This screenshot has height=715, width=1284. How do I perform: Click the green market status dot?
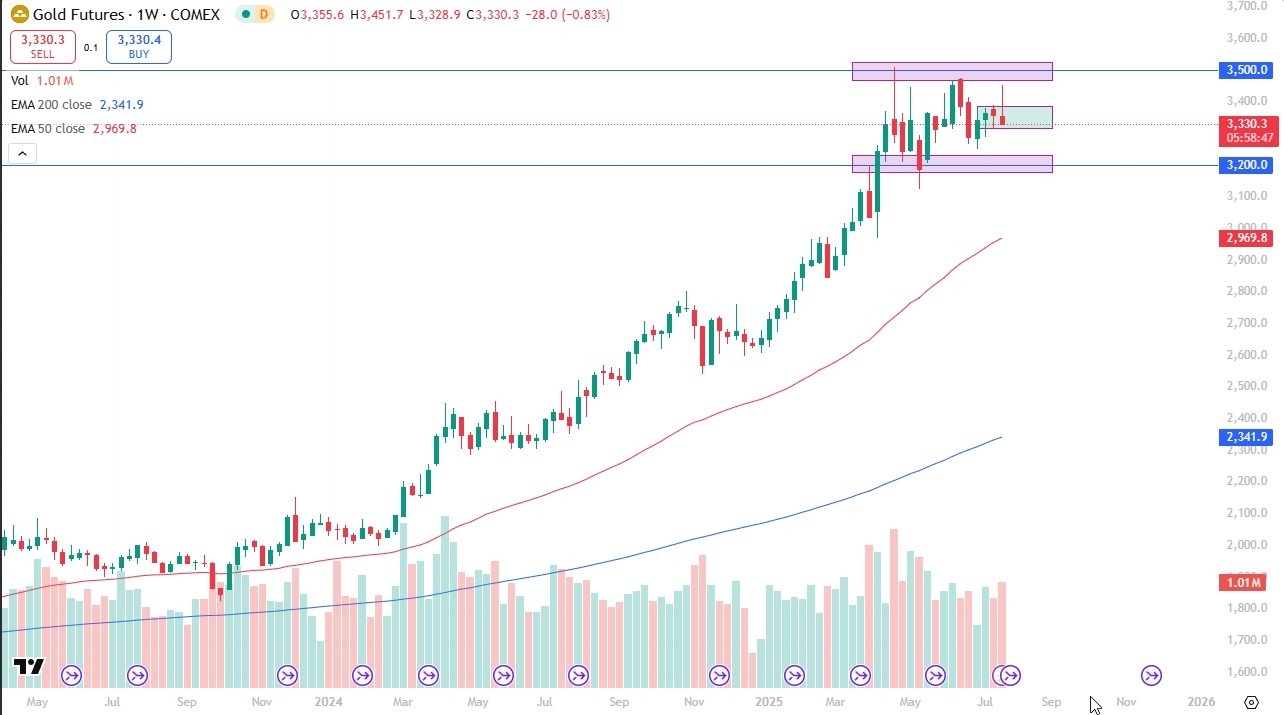point(243,15)
